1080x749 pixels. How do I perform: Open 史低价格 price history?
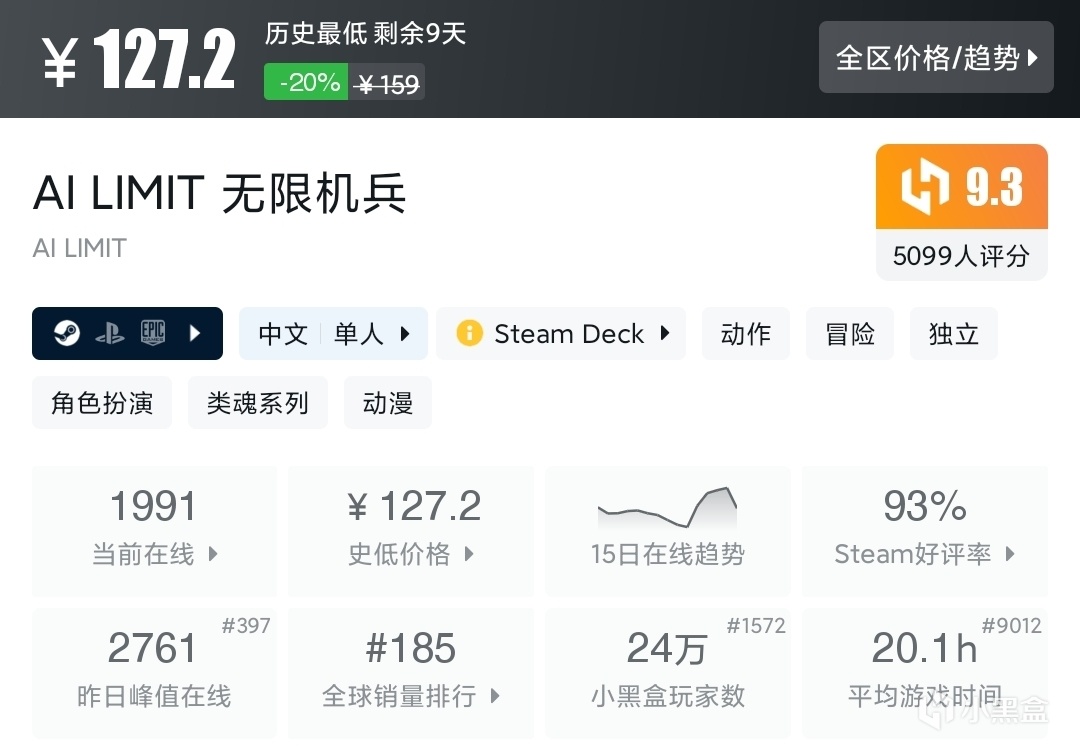click(411, 531)
